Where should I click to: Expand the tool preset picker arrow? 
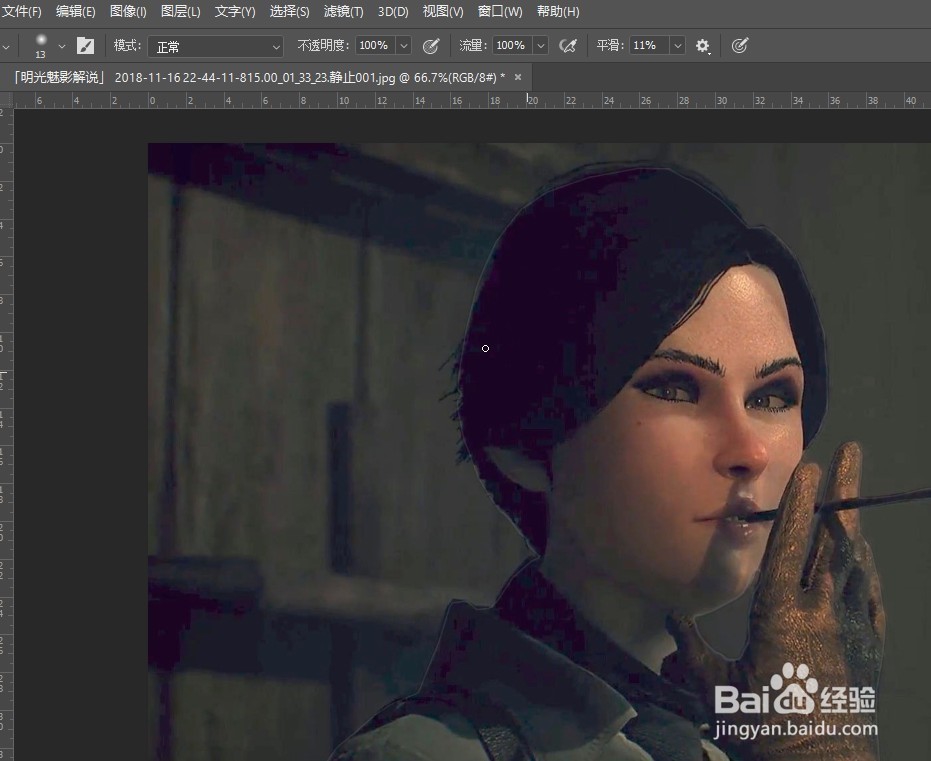pos(5,47)
